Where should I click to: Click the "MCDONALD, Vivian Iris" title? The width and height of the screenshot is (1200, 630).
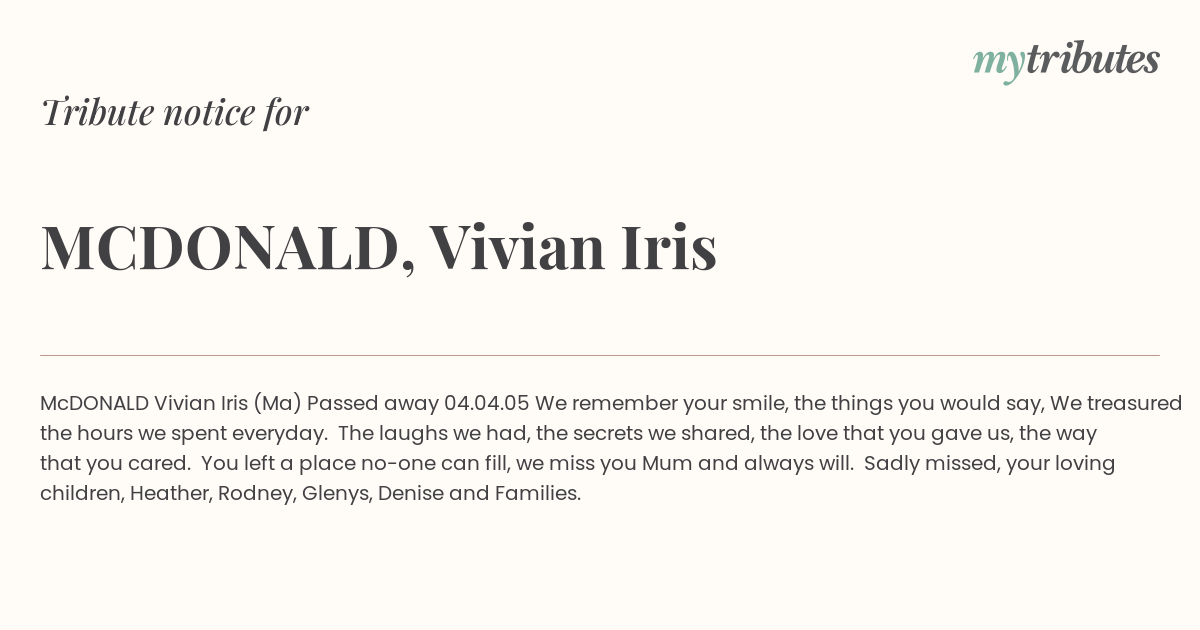378,247
